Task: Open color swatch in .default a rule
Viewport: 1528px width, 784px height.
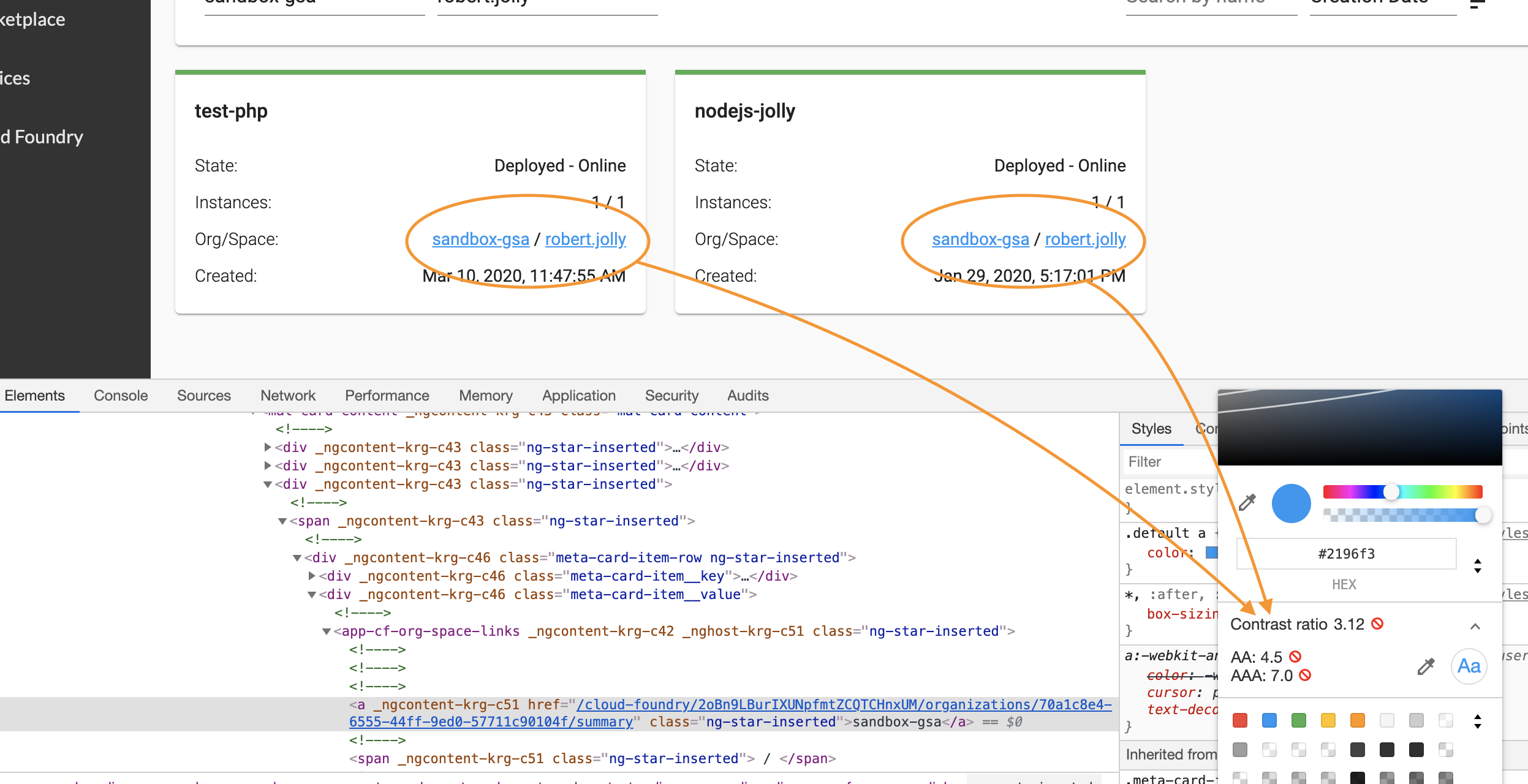Action: (x=1212, y=552)
